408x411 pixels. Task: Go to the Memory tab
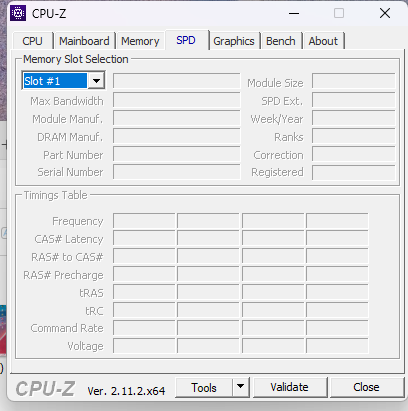[140, 41]
